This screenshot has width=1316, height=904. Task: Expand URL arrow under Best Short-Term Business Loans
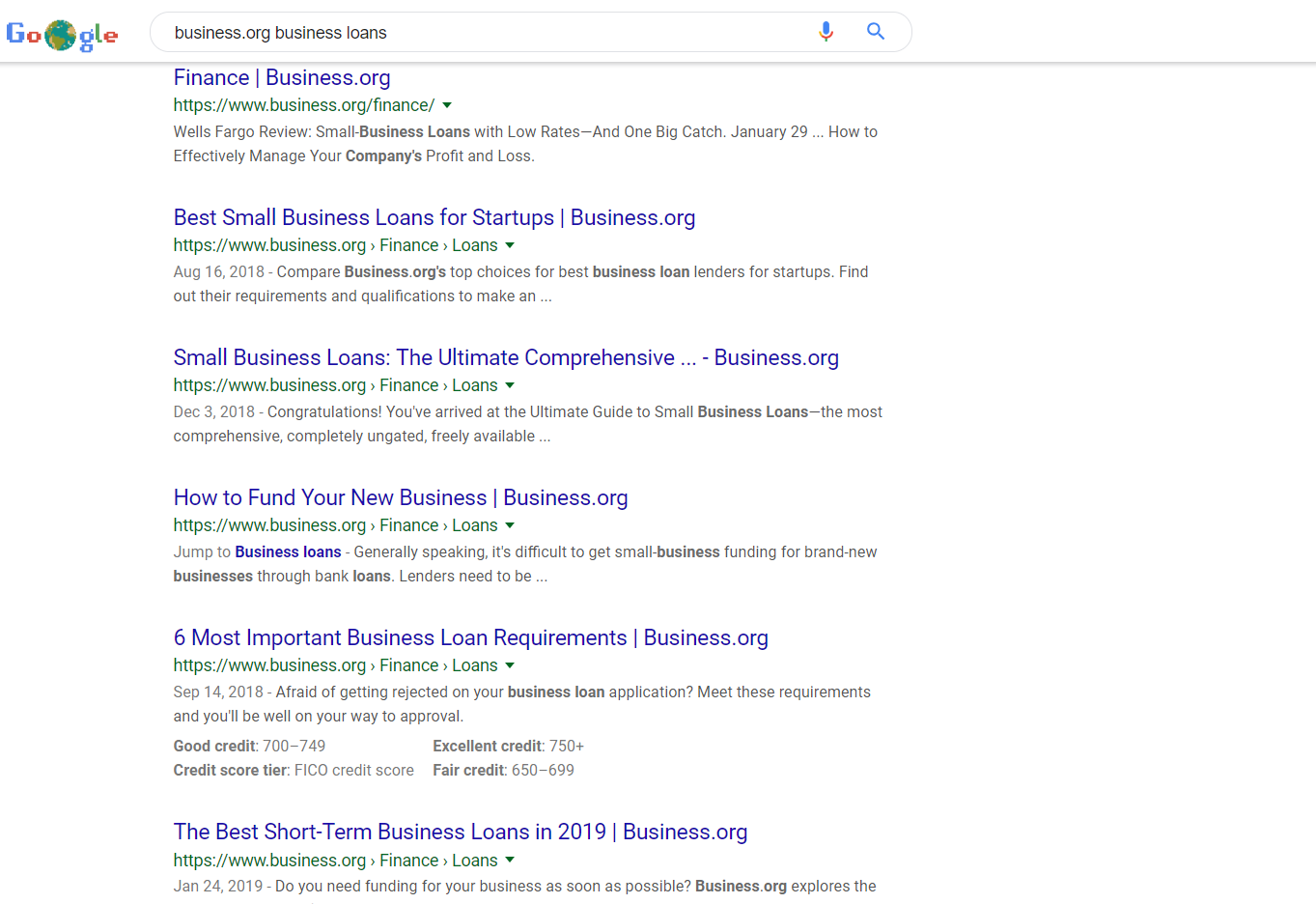pyautogui.click(x=510, y=861)
